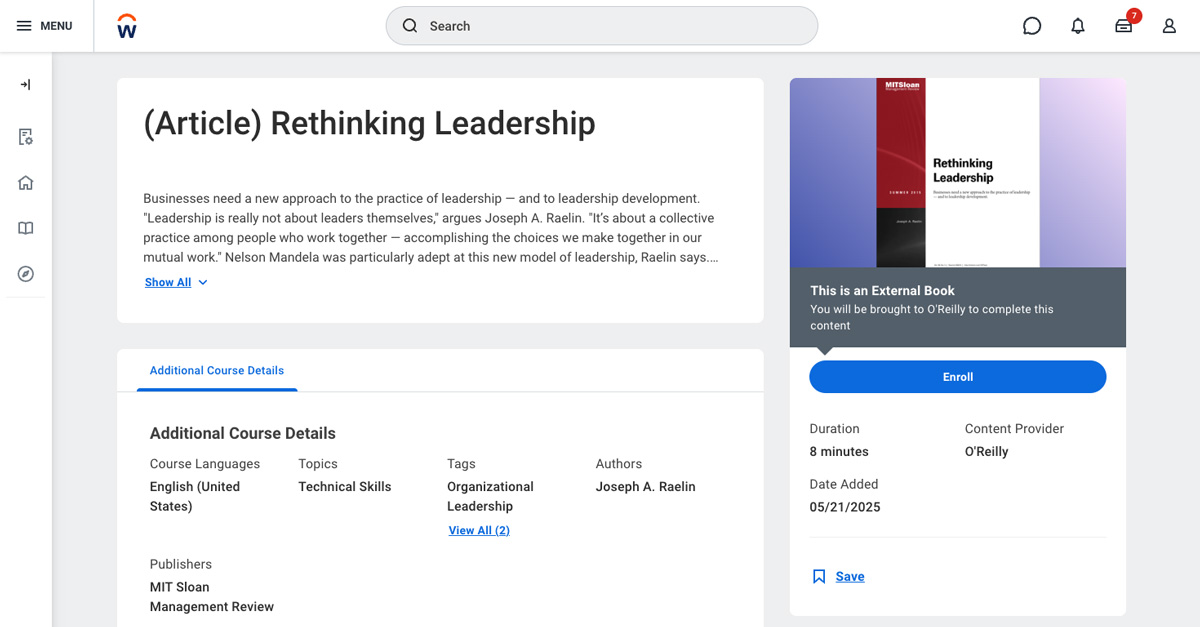Click the 'This is an External Book' notice
1200x627 pixels.
pyautogui.click(x=958, y=308)
